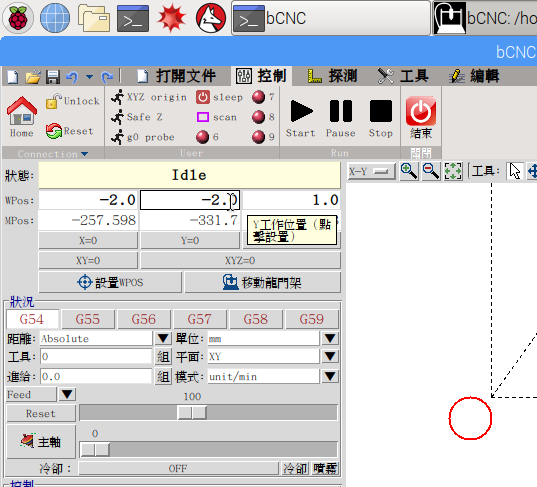This screenshot has height=487, width=537.
Task: Click user button 6
Action: tap(207, 137)
